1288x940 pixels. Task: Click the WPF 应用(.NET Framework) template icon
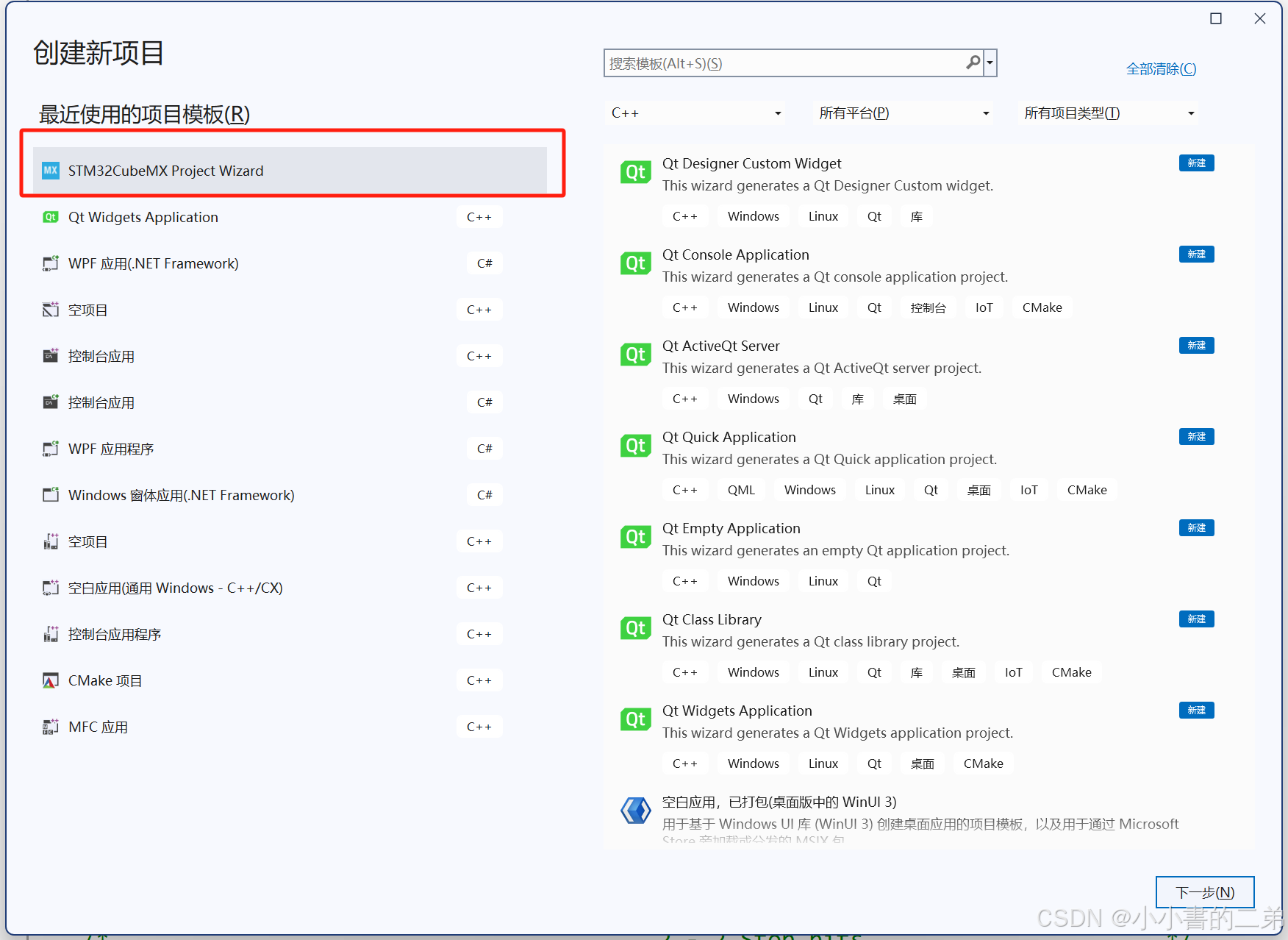(x=50, y=263)
